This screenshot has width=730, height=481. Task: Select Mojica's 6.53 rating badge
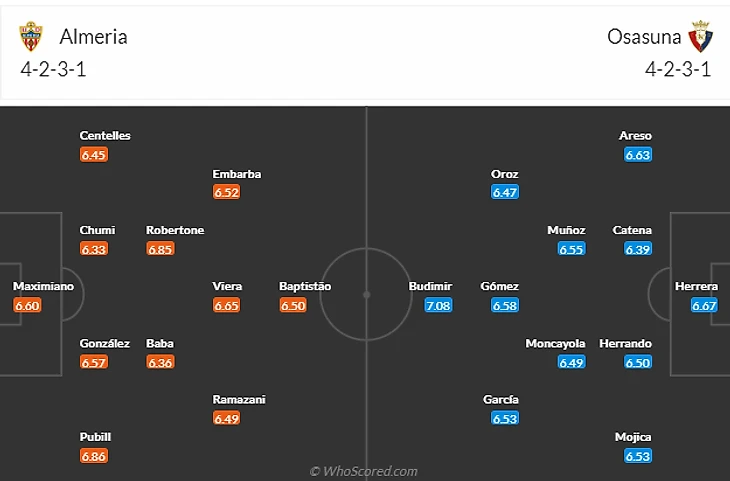[637, 456]
